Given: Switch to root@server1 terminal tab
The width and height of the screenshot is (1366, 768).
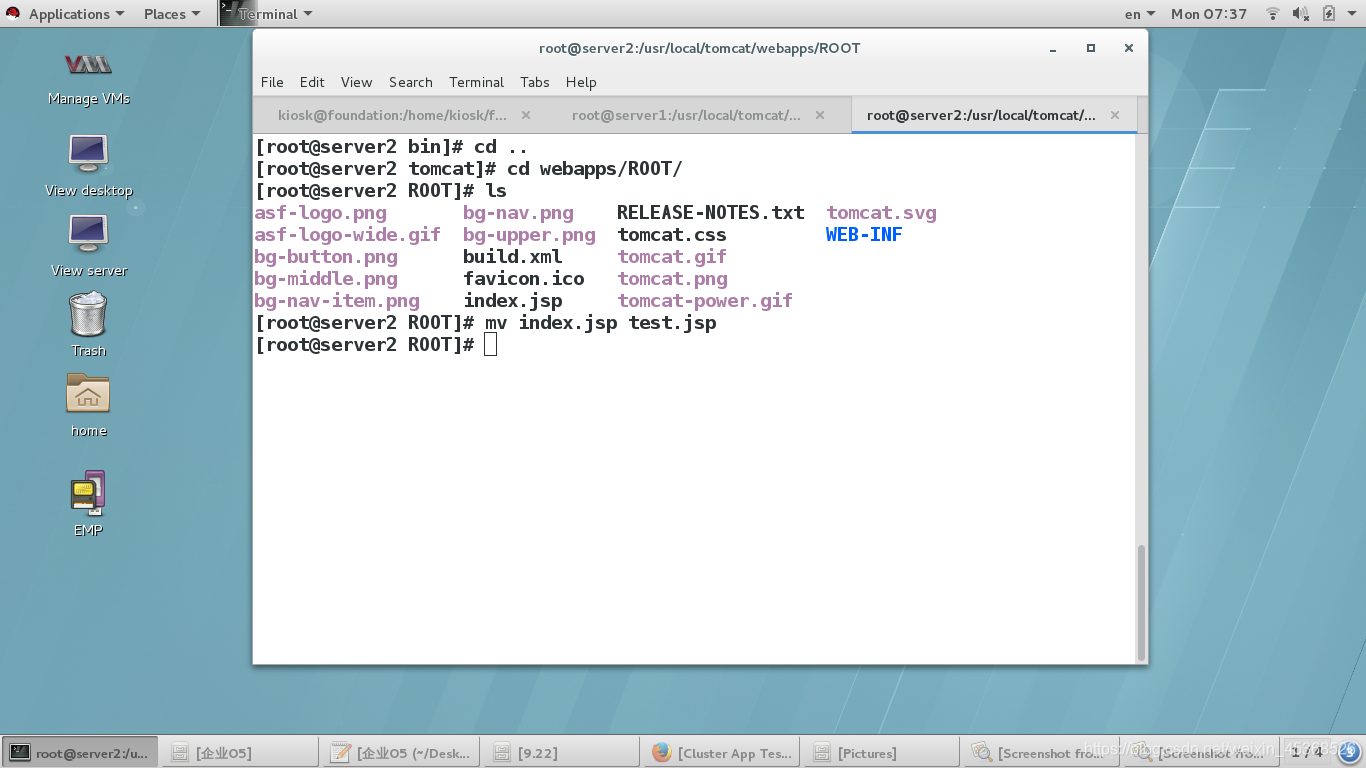Looking at the screenshot, I should click(x=697, y=115).
